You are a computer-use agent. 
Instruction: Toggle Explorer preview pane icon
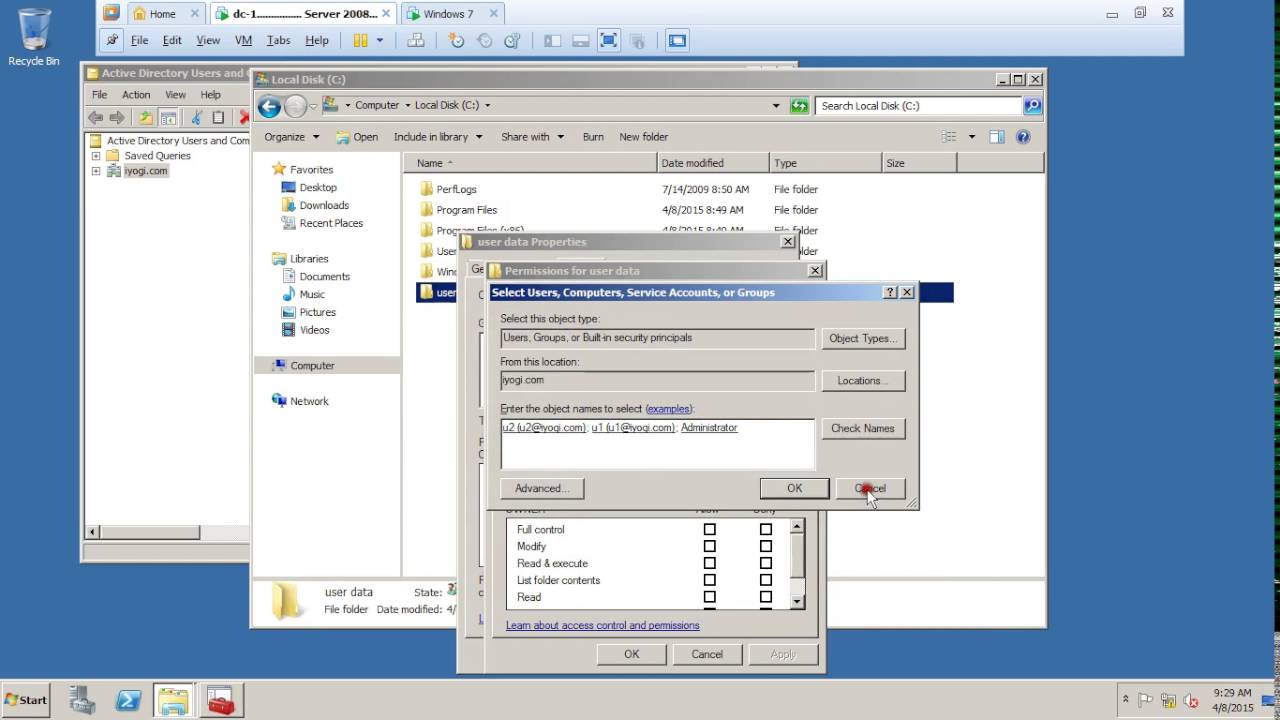997,137
